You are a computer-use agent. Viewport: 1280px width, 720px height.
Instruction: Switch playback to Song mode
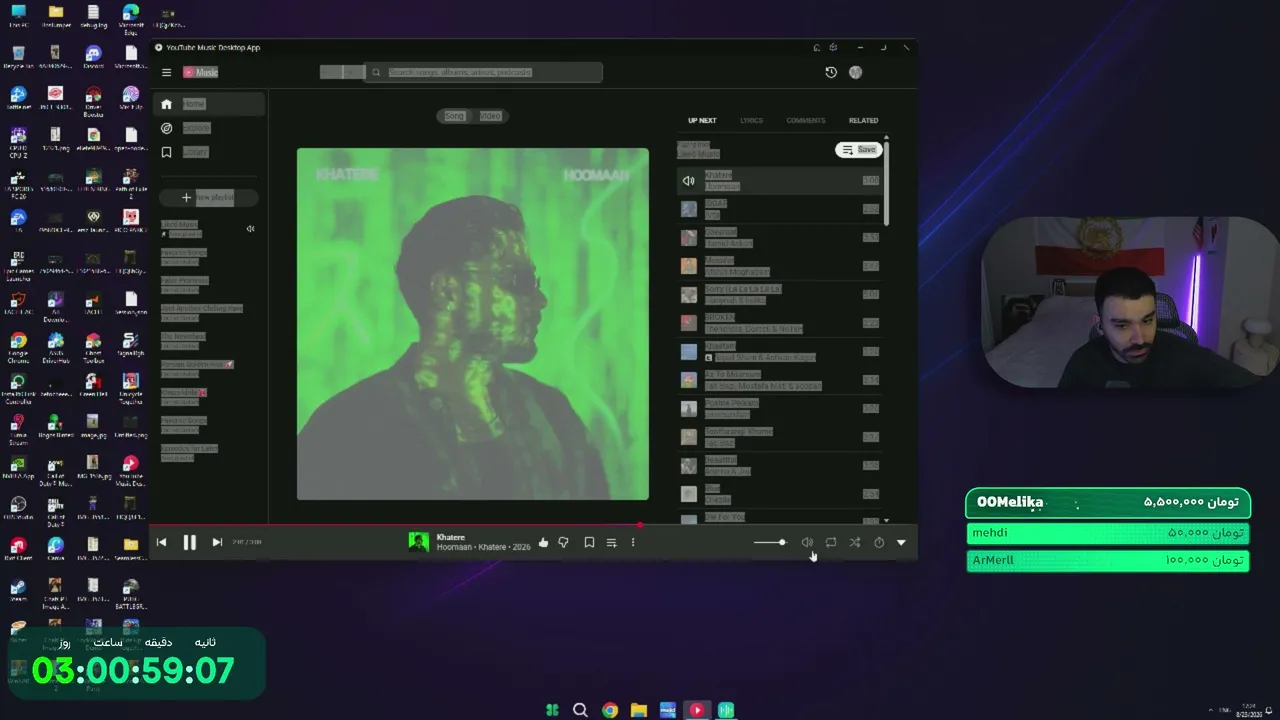455,116
